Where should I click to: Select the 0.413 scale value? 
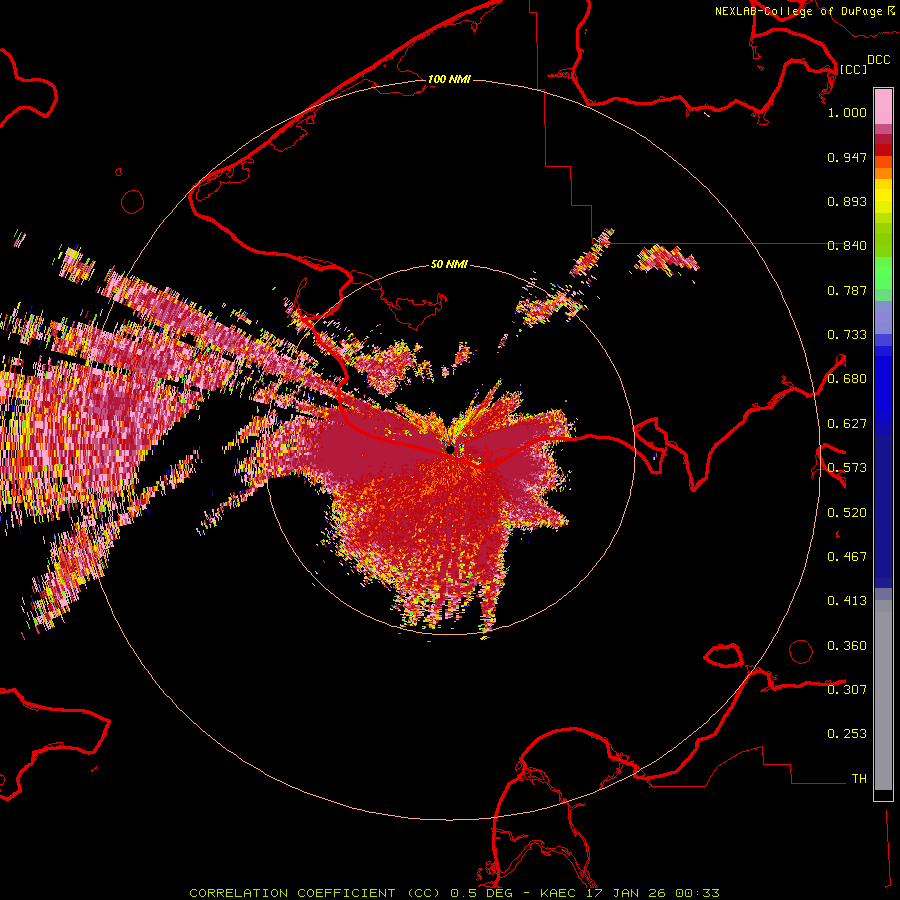click(x=847, y=601)
